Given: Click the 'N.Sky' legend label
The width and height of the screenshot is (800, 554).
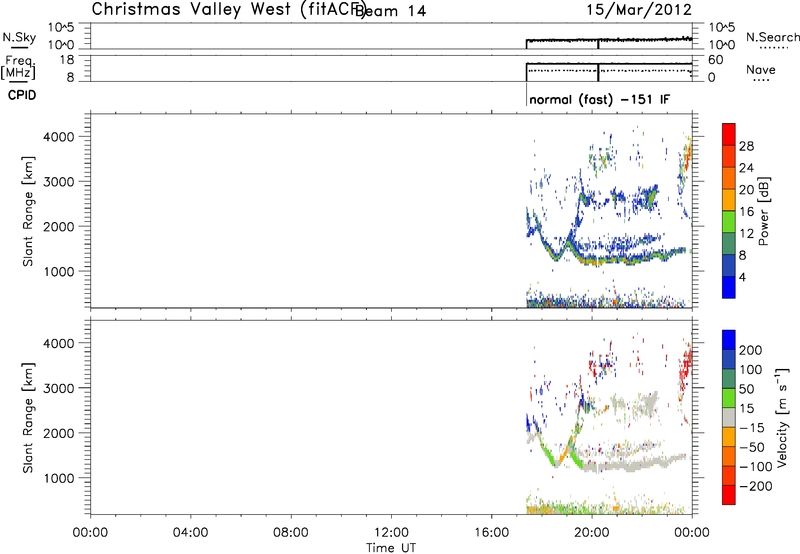Looking at the screenshot, I should 19,37.
